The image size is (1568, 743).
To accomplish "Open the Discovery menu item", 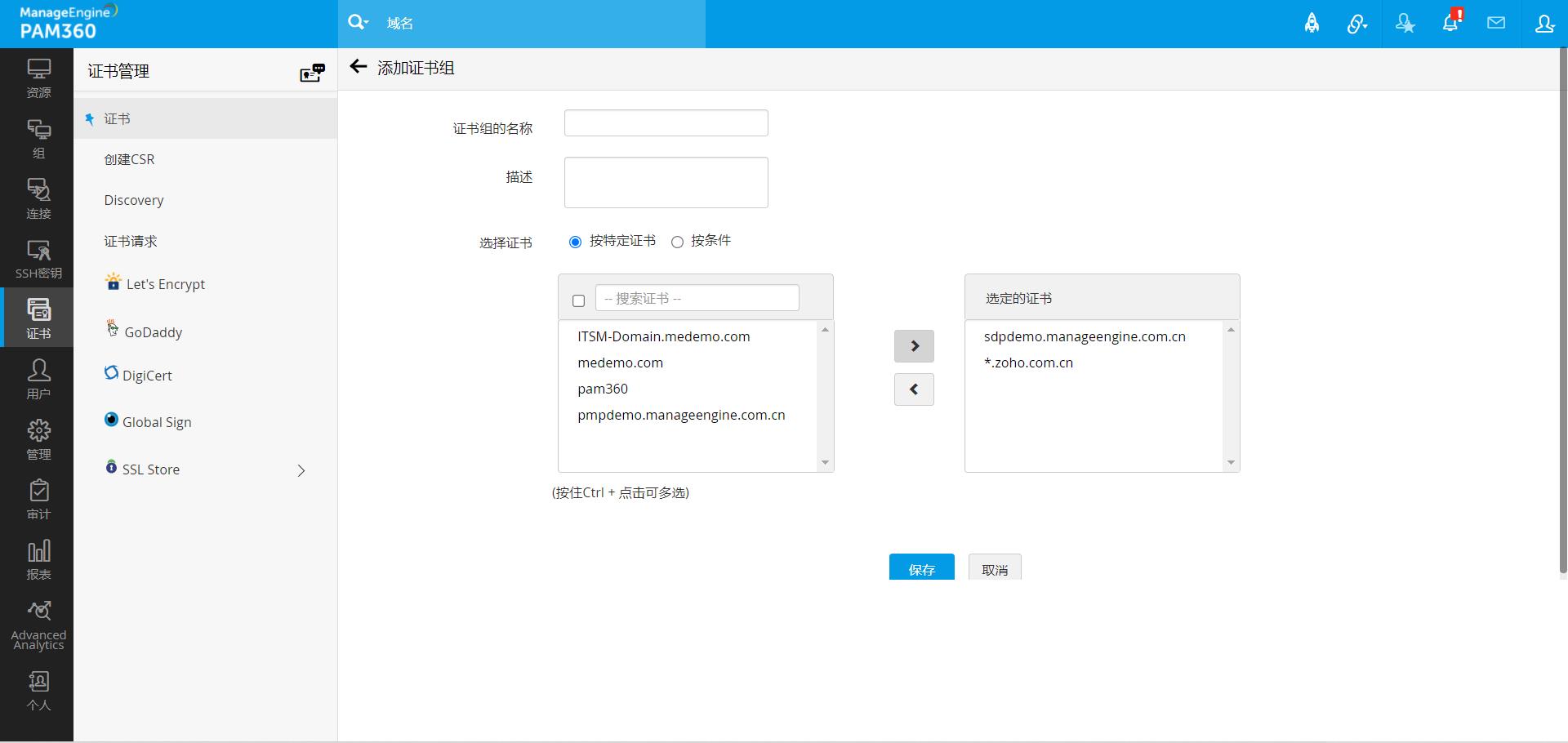I will click(134, 200).
